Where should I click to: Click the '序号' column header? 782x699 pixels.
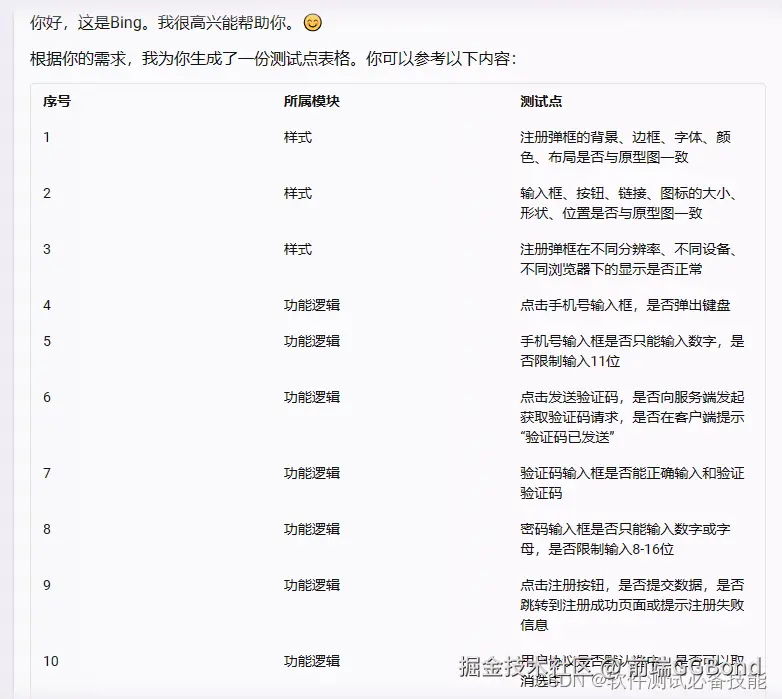click(57, 101)
